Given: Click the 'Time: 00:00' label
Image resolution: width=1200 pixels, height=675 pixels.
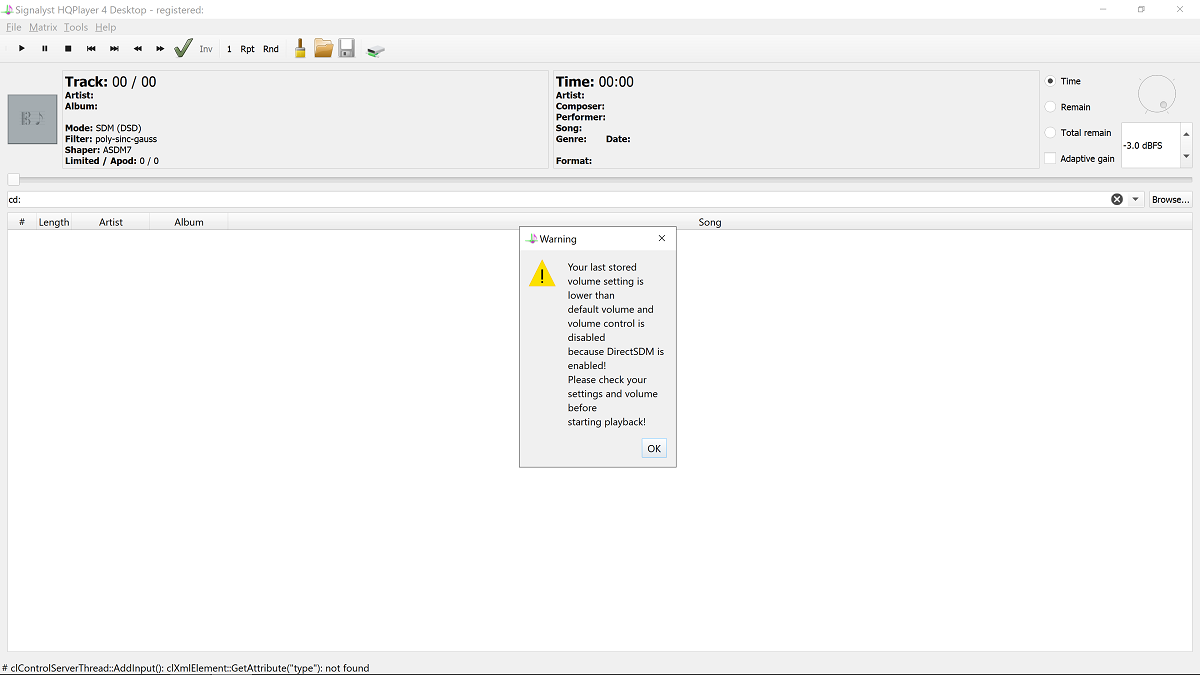Looking at the screenshot, I should [595, 82].
